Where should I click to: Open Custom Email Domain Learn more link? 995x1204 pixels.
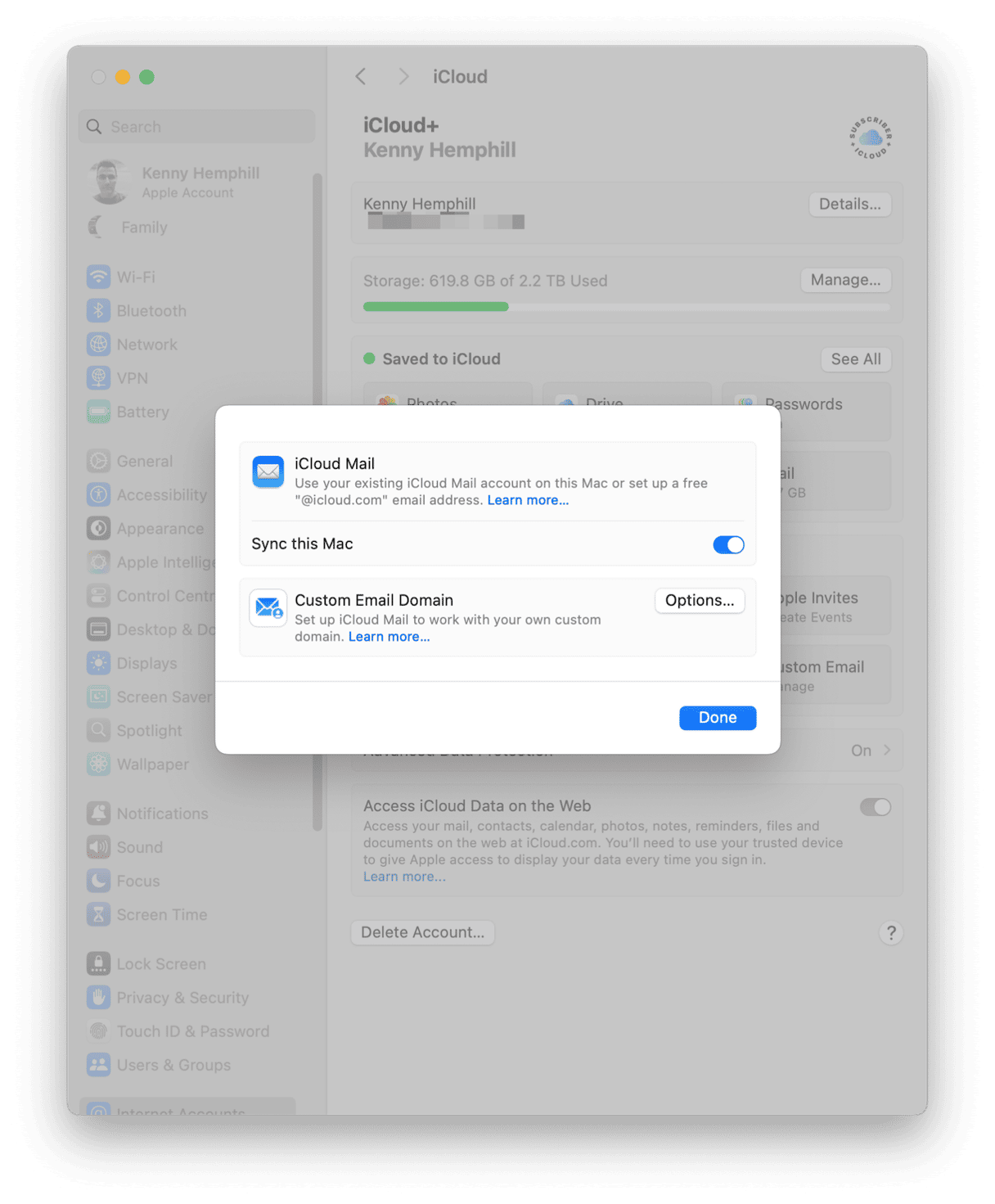[389, 637]
